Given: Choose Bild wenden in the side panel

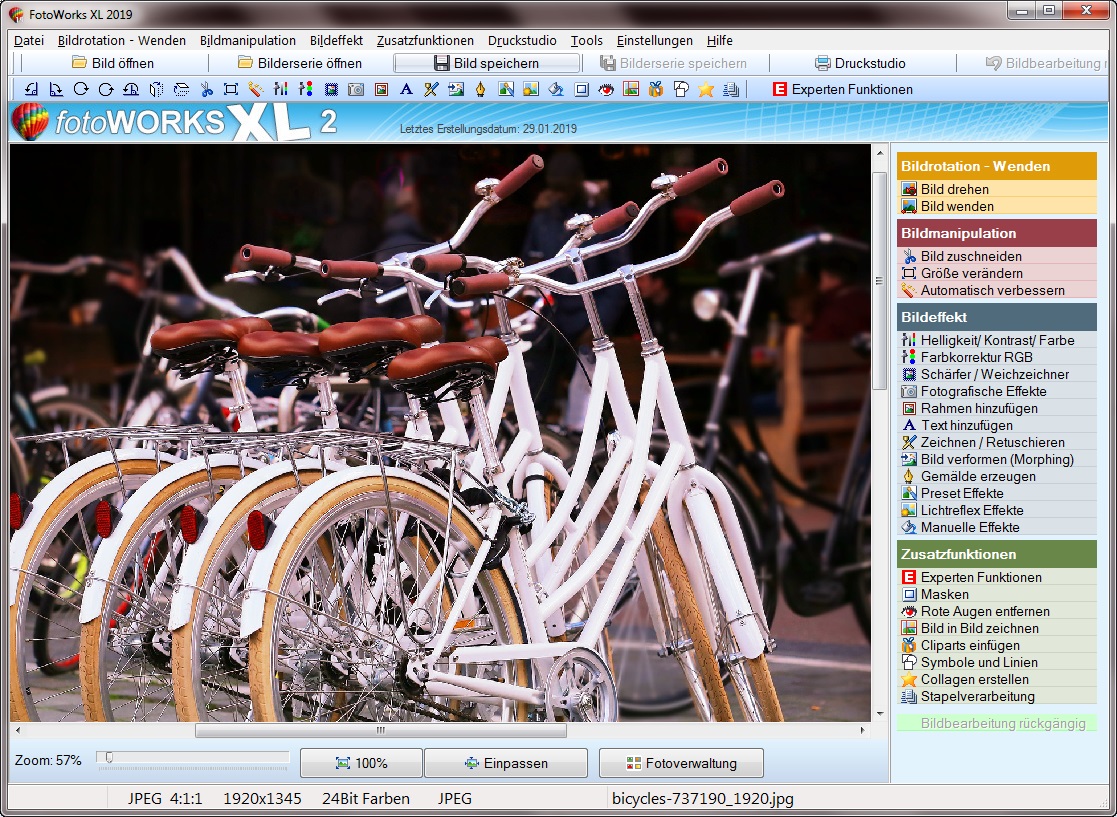Looking at the screenshot, I should click(x=997, y=206).
